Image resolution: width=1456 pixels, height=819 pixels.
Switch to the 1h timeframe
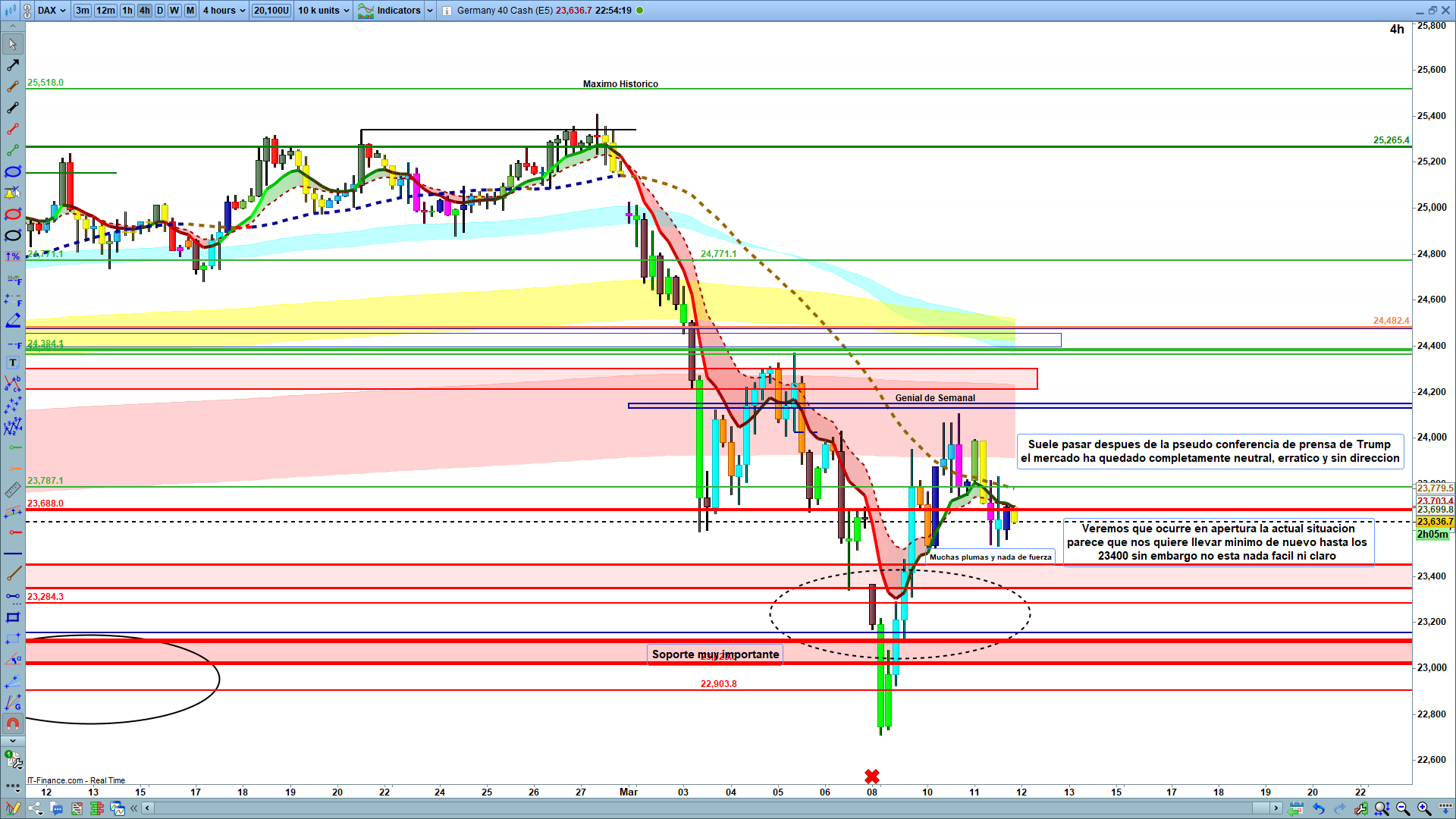pyautogui.click(x=127, y=11)
